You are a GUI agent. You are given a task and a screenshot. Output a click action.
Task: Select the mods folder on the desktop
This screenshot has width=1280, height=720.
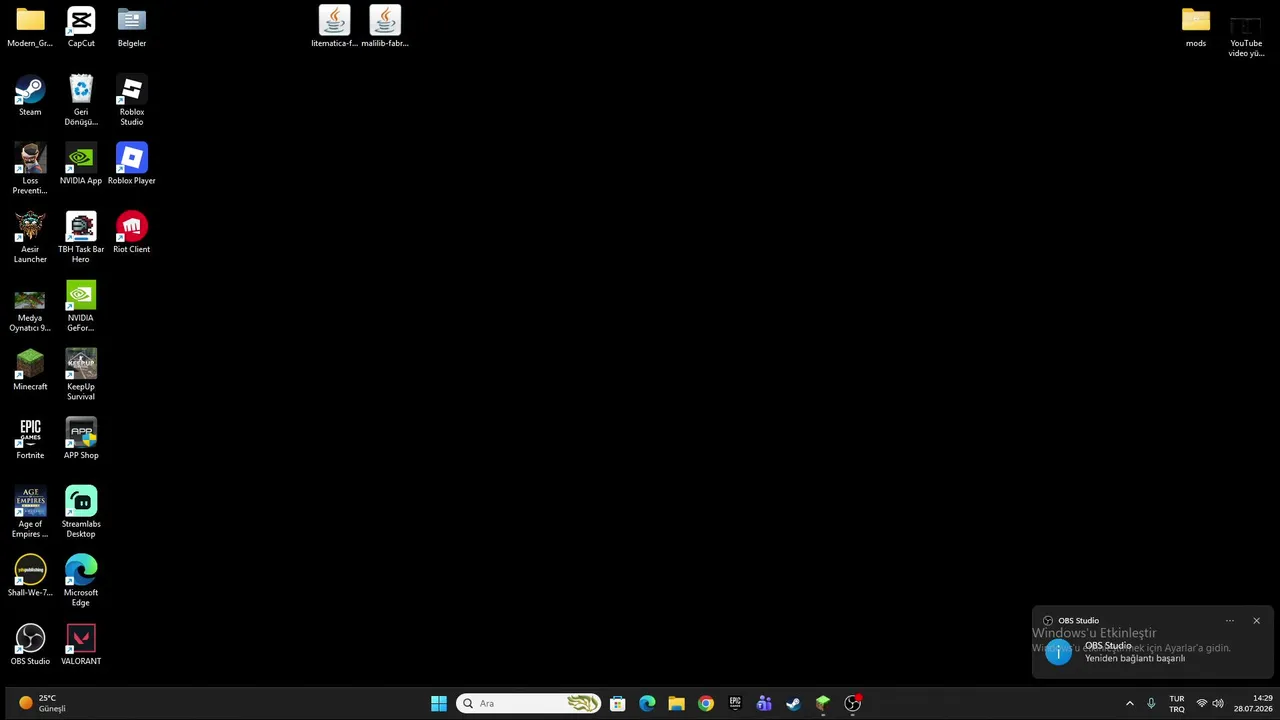pyautogui.click(x=1195, y=27)
